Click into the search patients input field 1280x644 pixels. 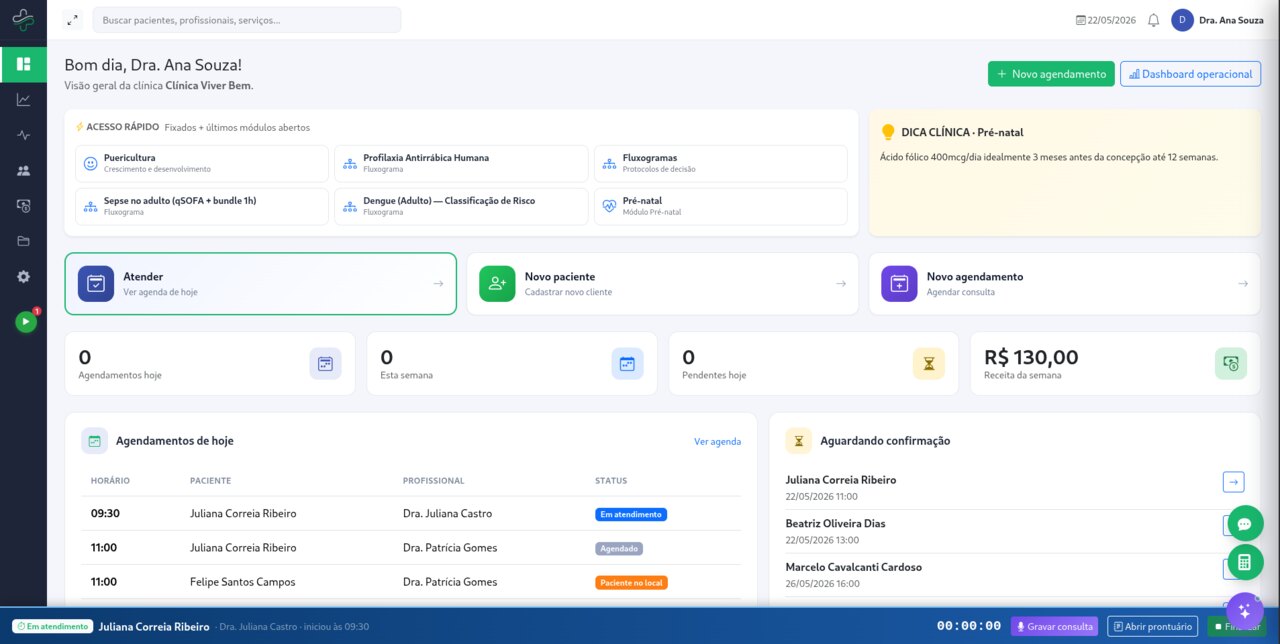click(x=247, y=20)
